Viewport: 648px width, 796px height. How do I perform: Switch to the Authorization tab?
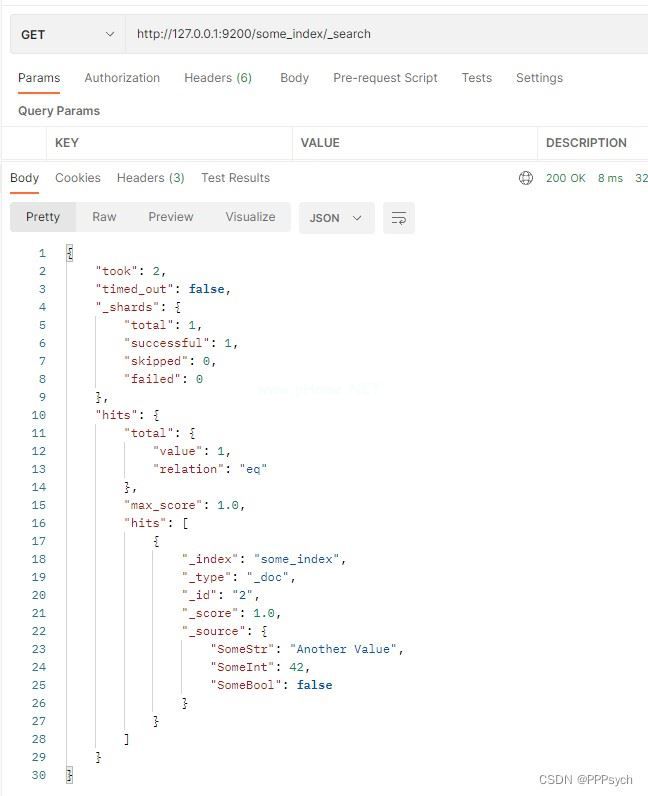click(122, 78)
